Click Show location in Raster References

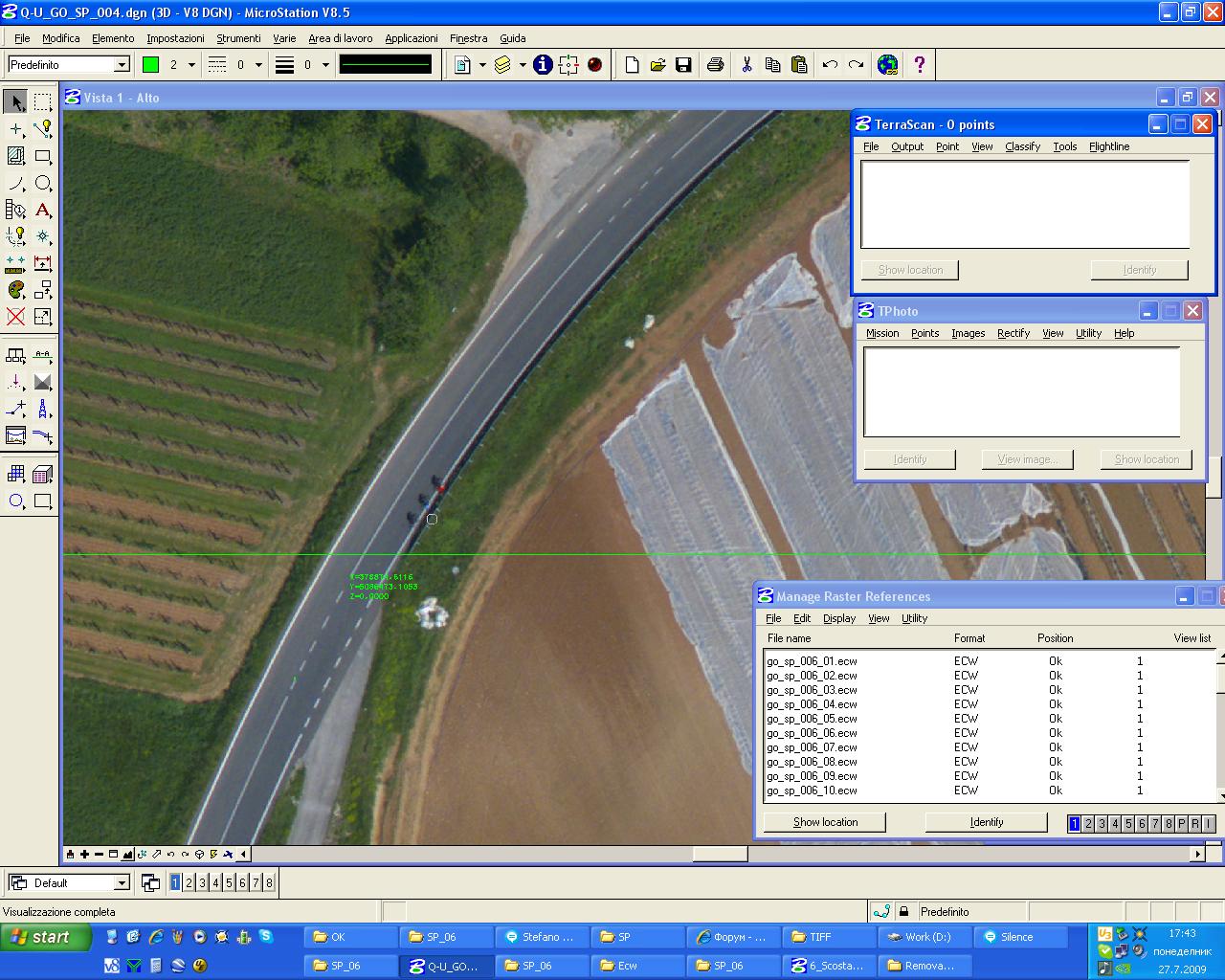825,822
